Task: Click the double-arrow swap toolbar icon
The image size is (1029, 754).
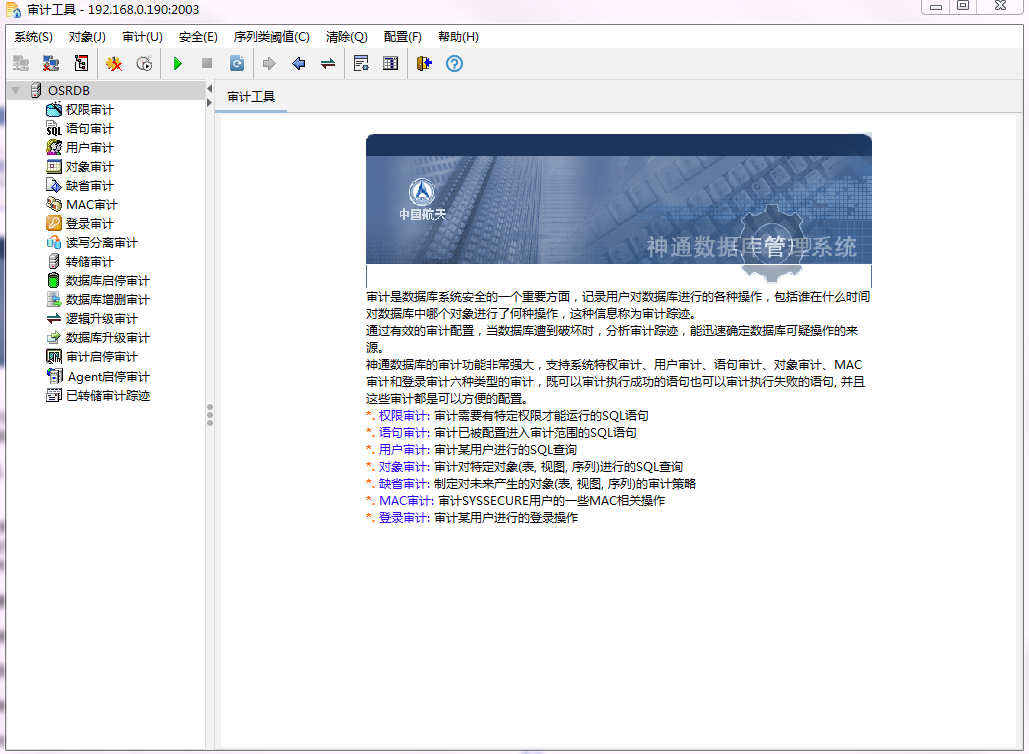Action: pyautogui.click(x=328, y=64)
